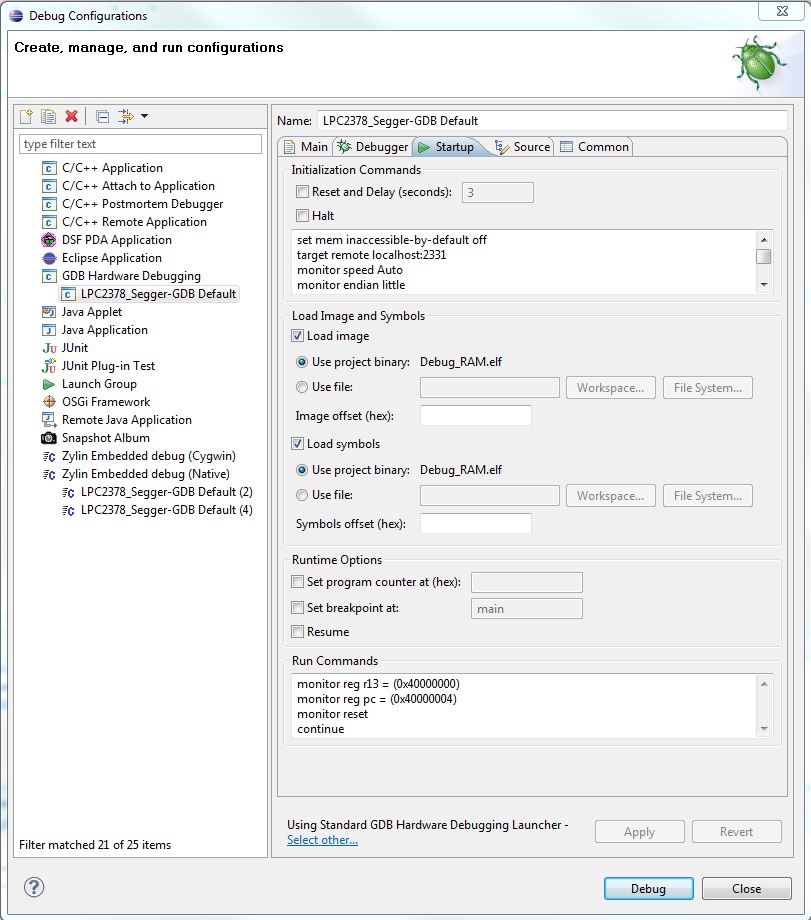Click the New launch configuration icon
Screen dimensions: 811x920
coord(26,116)
